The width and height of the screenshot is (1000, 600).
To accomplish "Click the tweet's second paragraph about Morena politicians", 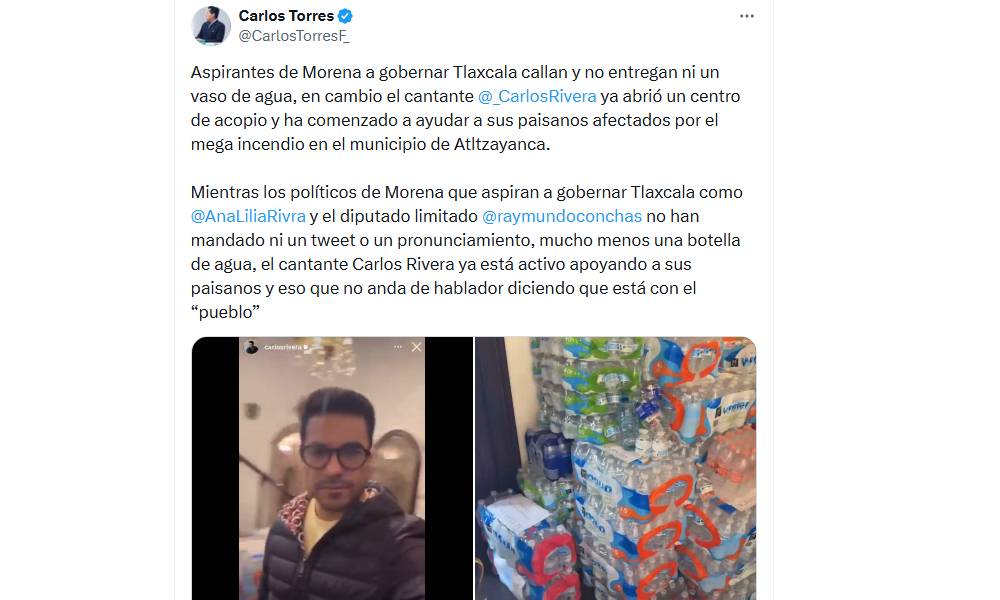I will click(x=467, y=252).
